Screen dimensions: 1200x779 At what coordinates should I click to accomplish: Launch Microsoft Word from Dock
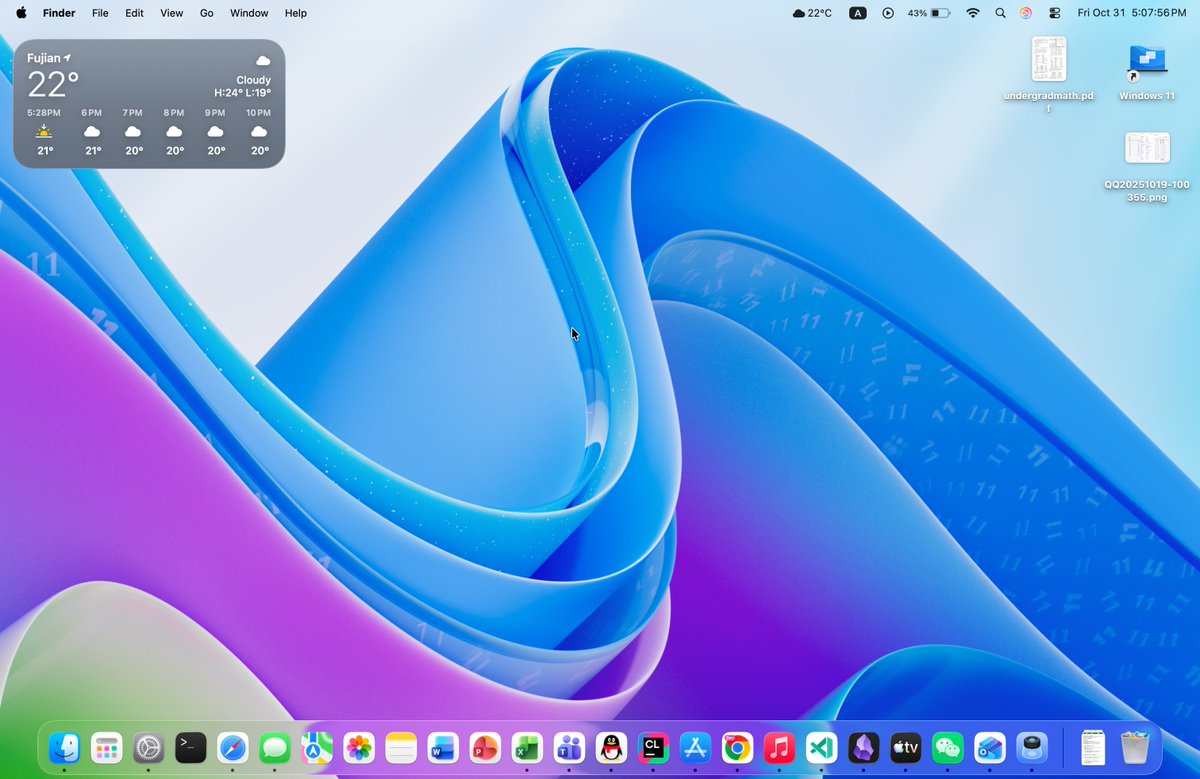pyautogui.click(x=443, y=747)
